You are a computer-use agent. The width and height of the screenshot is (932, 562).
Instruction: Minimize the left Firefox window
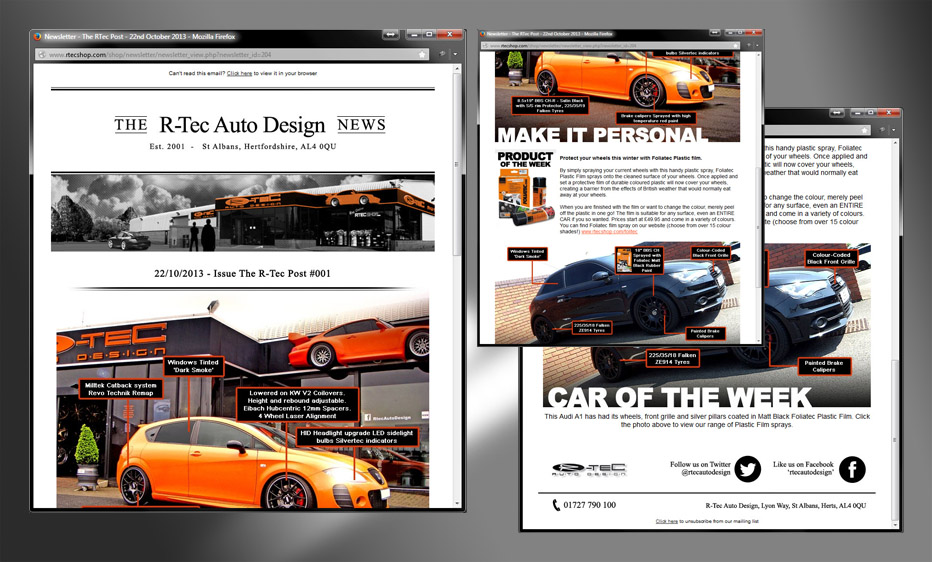point(413,35)
